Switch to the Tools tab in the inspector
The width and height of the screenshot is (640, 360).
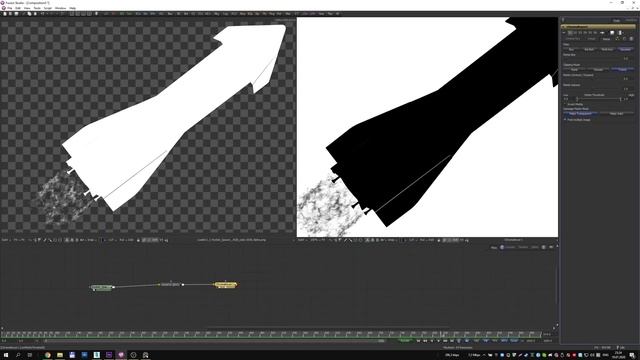tap(616, 20)
